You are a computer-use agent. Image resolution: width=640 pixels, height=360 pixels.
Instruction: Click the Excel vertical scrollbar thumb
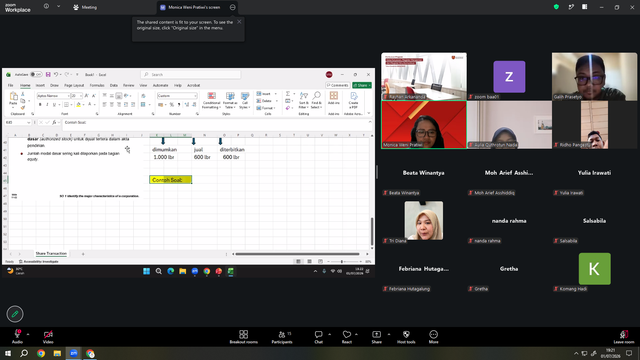click(x=372, y=231)
